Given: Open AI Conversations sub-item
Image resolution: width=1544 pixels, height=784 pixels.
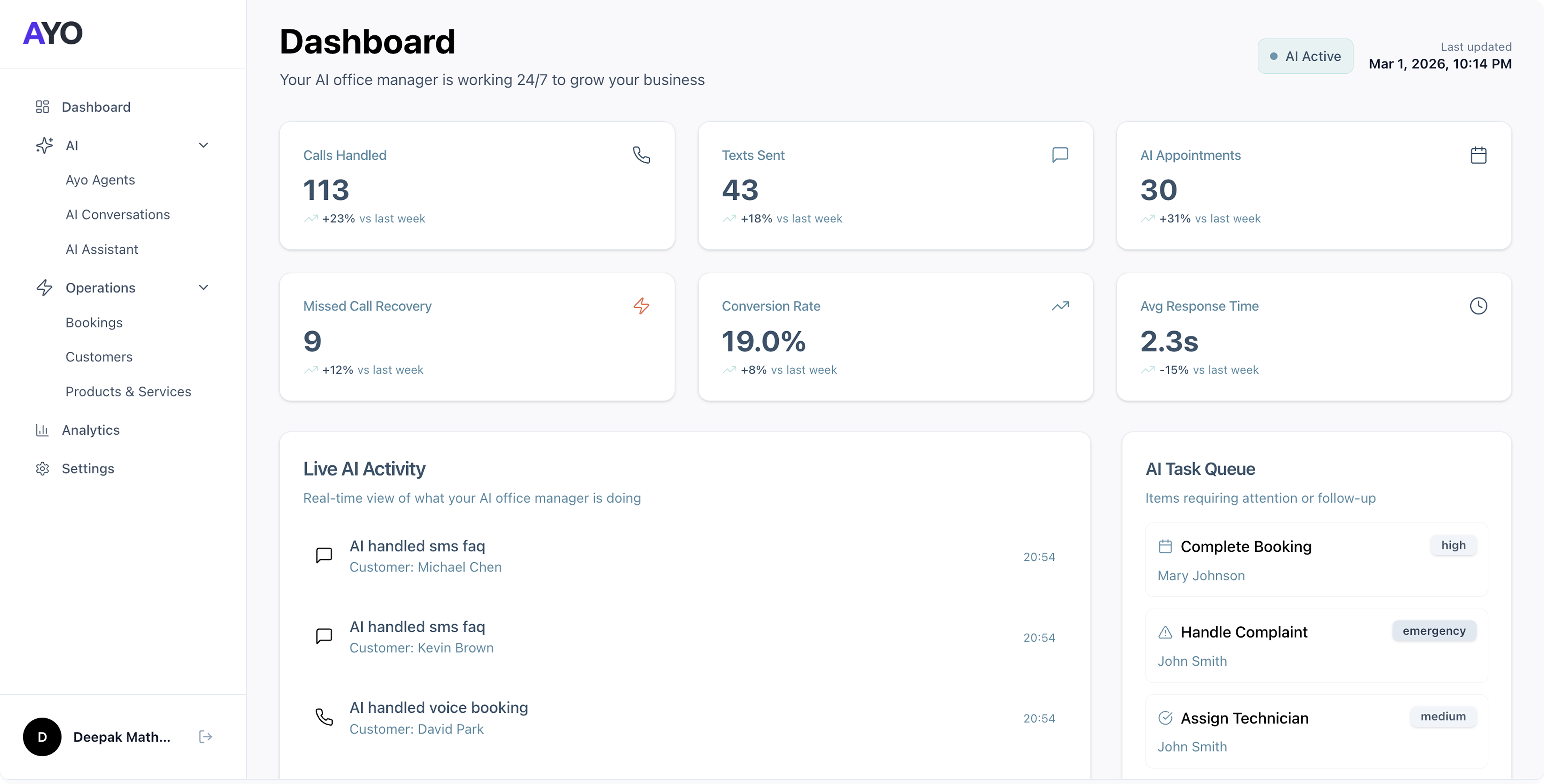Looking at the screenshot, I should [x=117, y=214].
